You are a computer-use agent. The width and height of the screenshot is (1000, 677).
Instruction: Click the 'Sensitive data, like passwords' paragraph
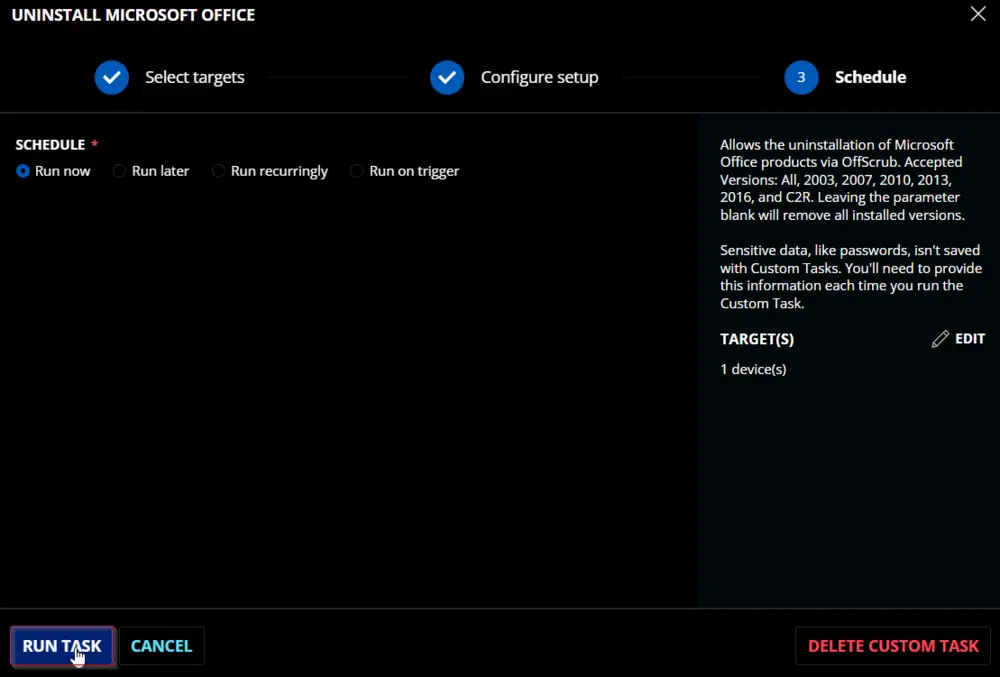tap(851, 277)
